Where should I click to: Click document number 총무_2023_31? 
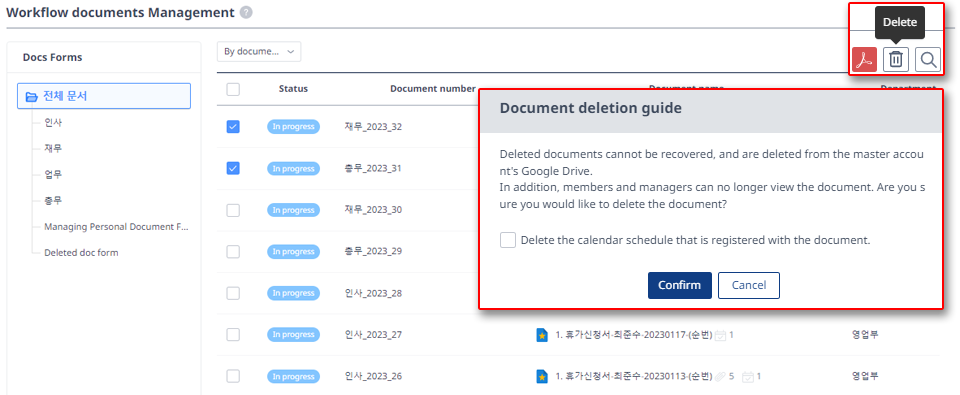click(x=373, y=168)
